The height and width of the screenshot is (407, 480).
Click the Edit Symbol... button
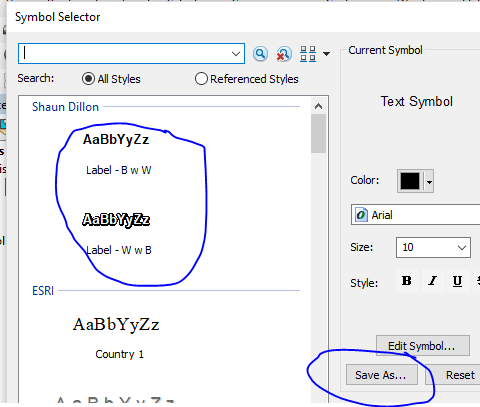[x=423, y=346]
